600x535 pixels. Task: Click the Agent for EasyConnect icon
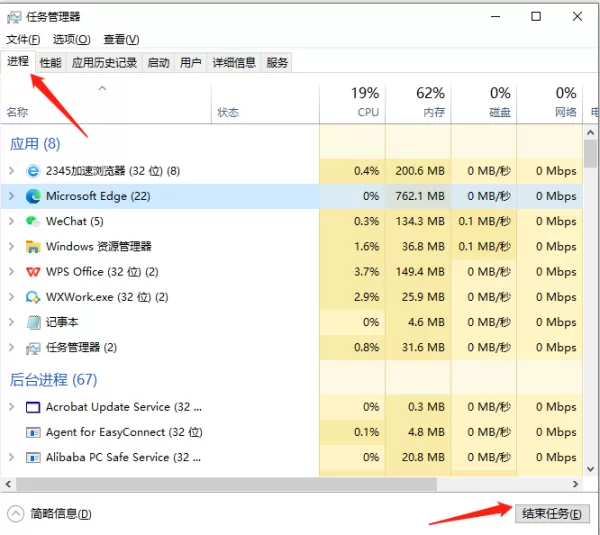[33, 432]
